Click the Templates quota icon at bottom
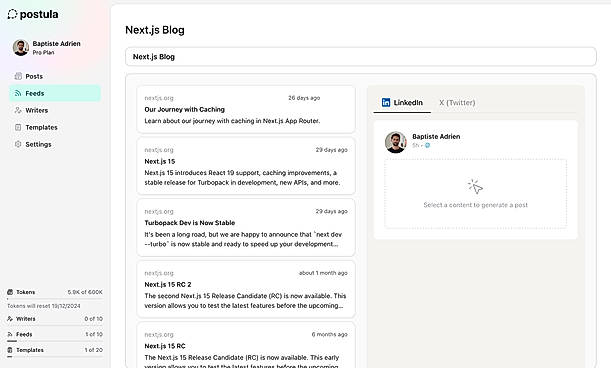The image size is (611, 368). [10, 350]
